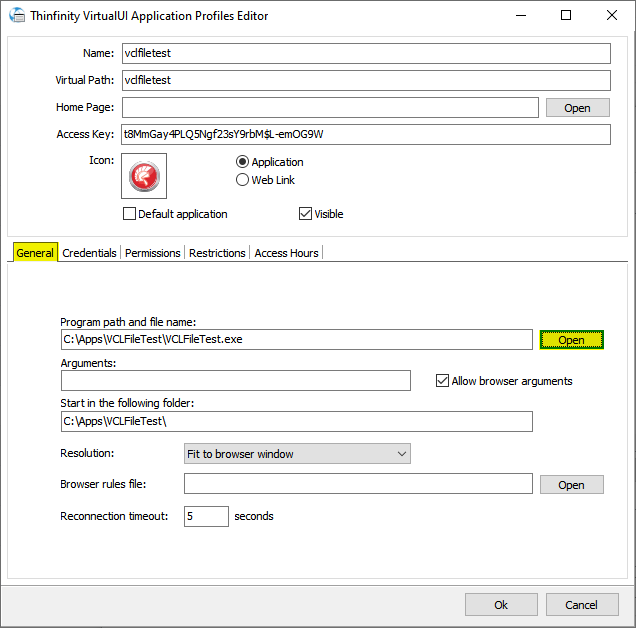636x628 pixels.
Task: Click the Virtual Path input field
Action: tap(366, 80)
